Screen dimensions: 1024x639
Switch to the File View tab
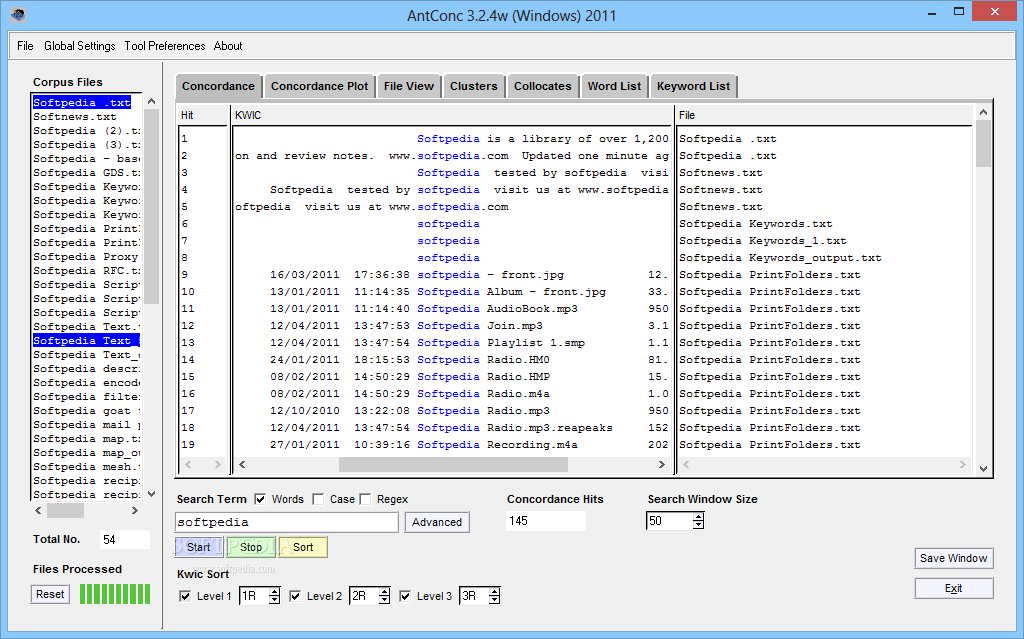[x=409, y=86]
